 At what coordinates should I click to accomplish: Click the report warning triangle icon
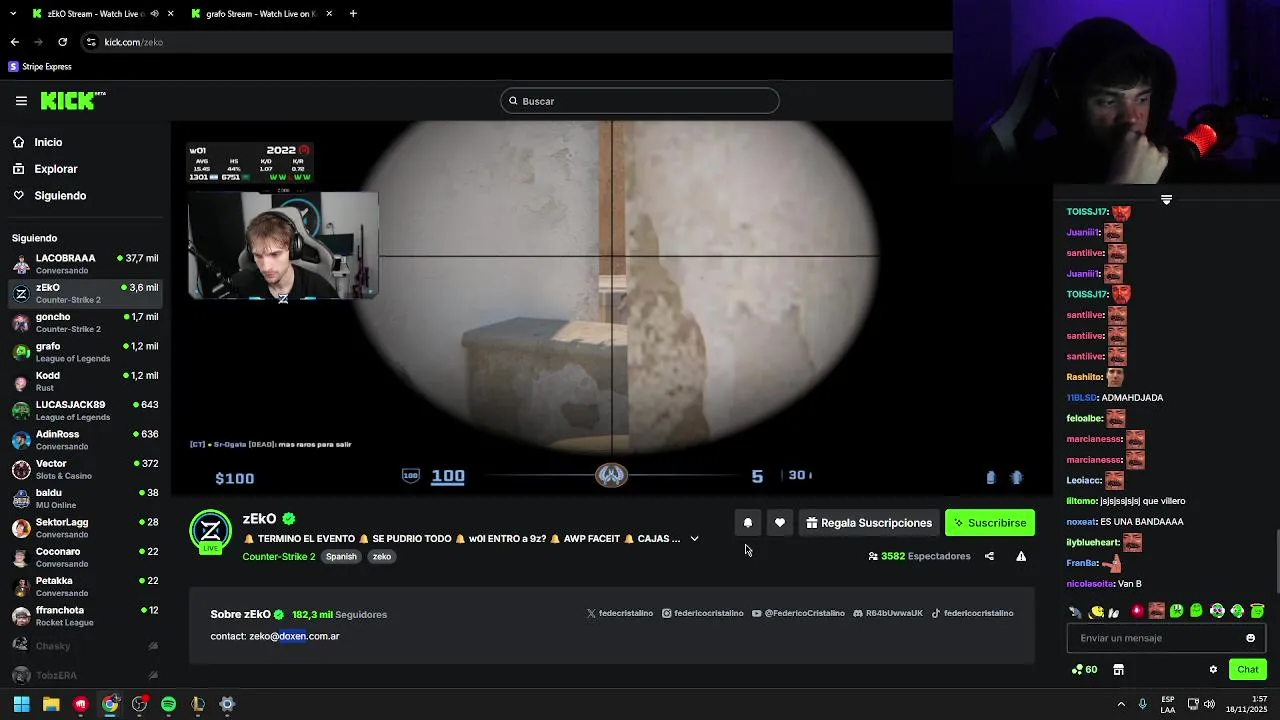pos(1021,556)
